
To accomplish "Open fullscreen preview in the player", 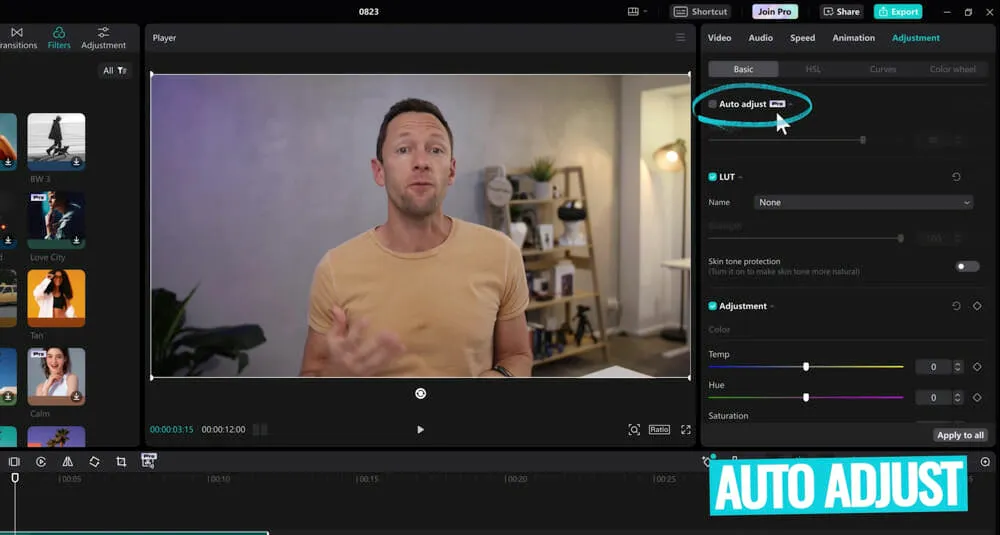I will pos(686,430).
